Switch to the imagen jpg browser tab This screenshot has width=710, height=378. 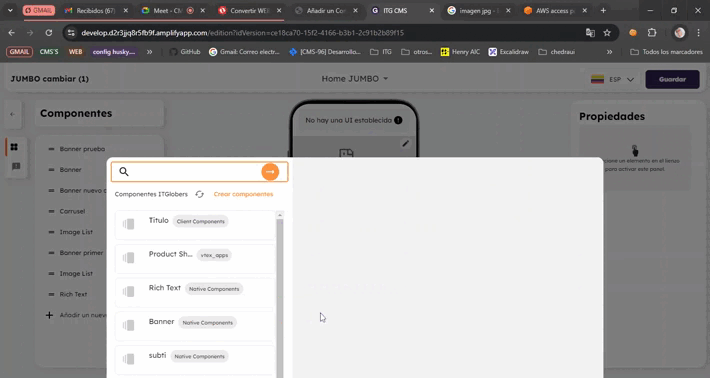(x=479, y=10)
